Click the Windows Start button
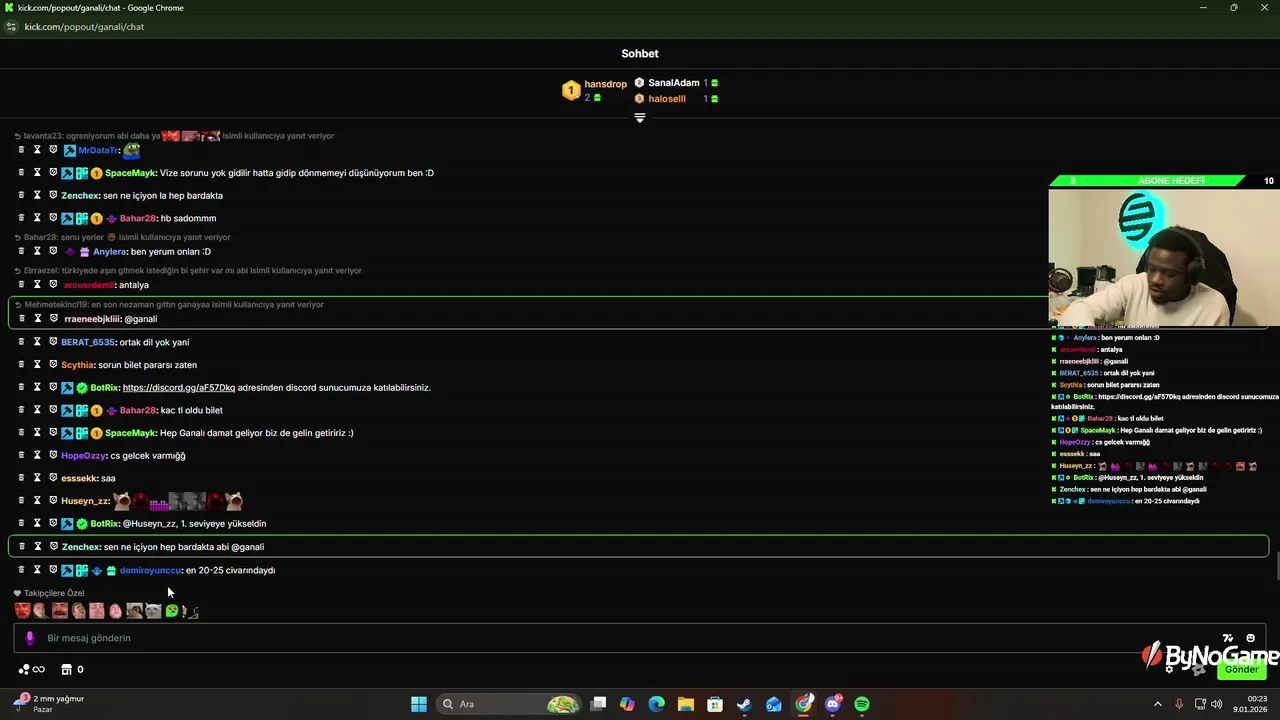 coord(419,704)
